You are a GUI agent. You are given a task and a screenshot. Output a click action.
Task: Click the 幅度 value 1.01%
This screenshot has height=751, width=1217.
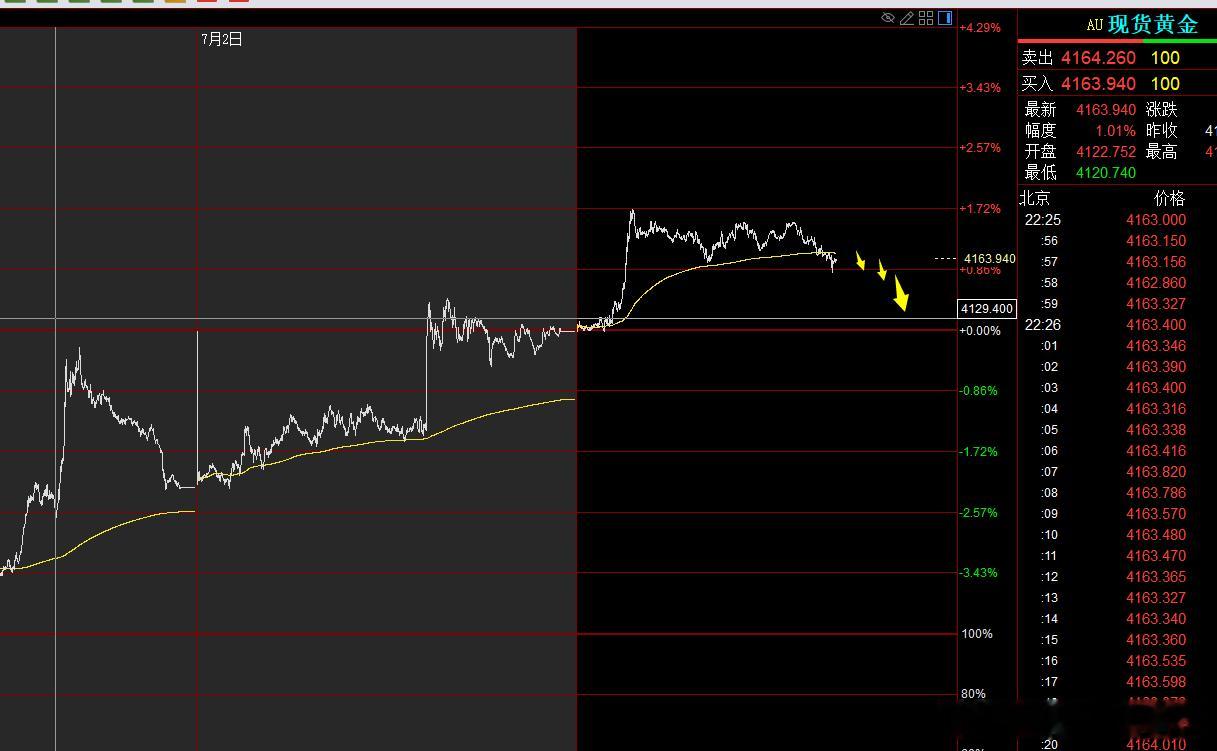[x=1115, y=131]
